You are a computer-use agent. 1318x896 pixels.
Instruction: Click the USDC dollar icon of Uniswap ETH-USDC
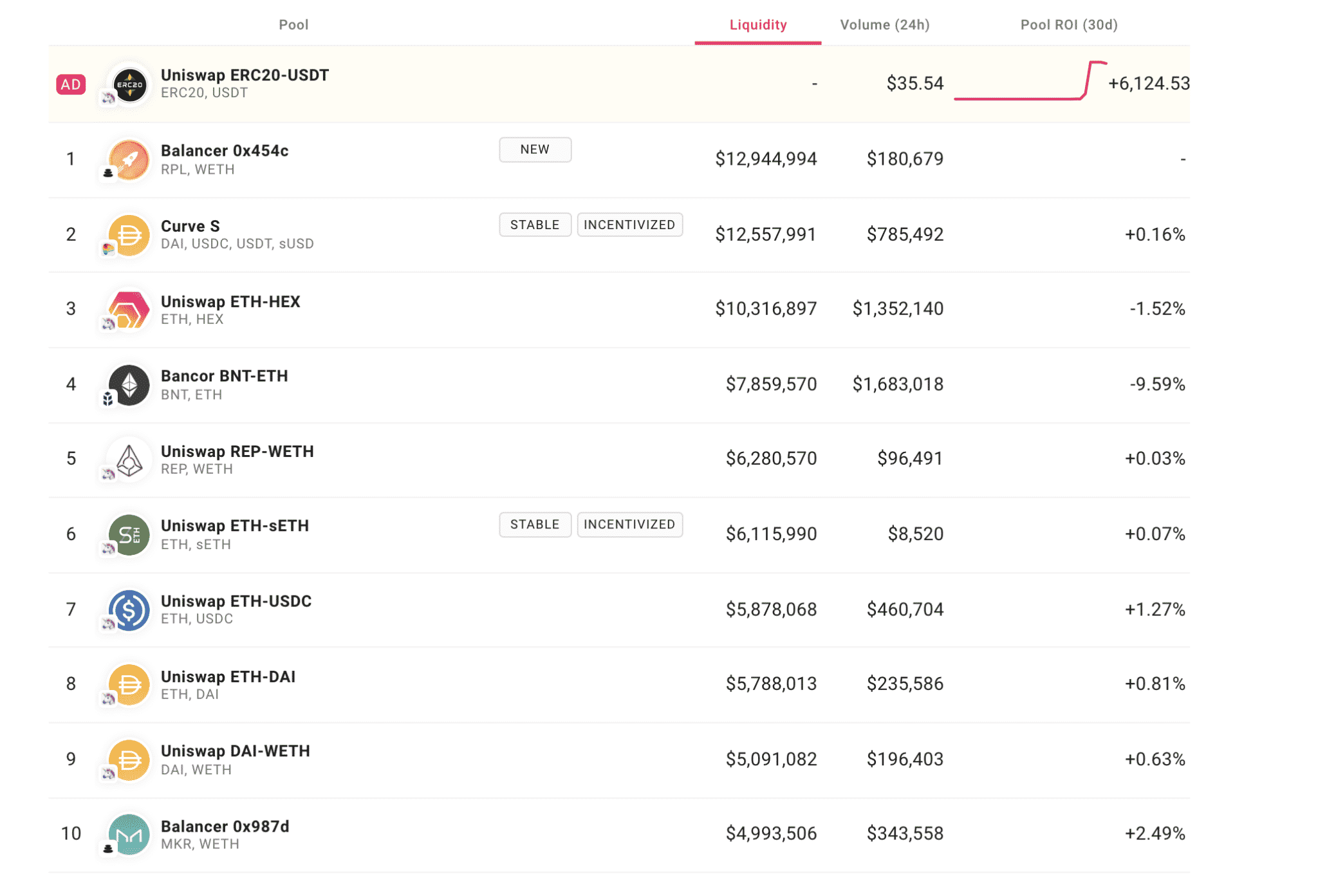[129, 610]
